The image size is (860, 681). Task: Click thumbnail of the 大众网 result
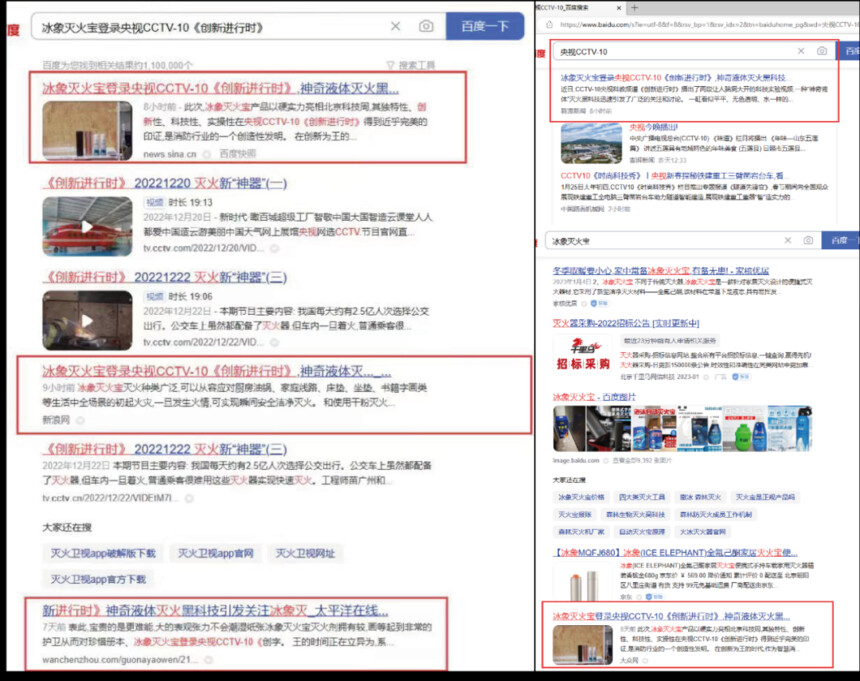582,645
